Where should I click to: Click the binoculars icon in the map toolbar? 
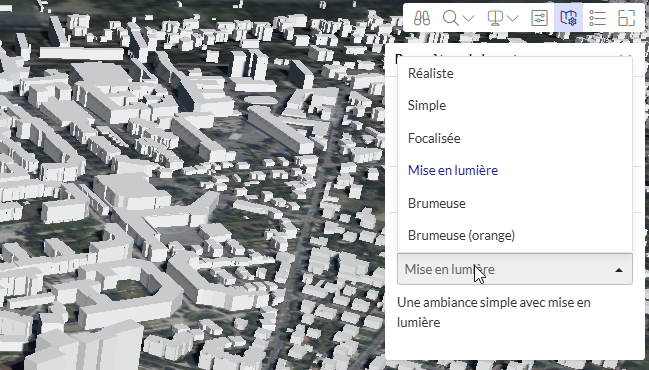422,18
